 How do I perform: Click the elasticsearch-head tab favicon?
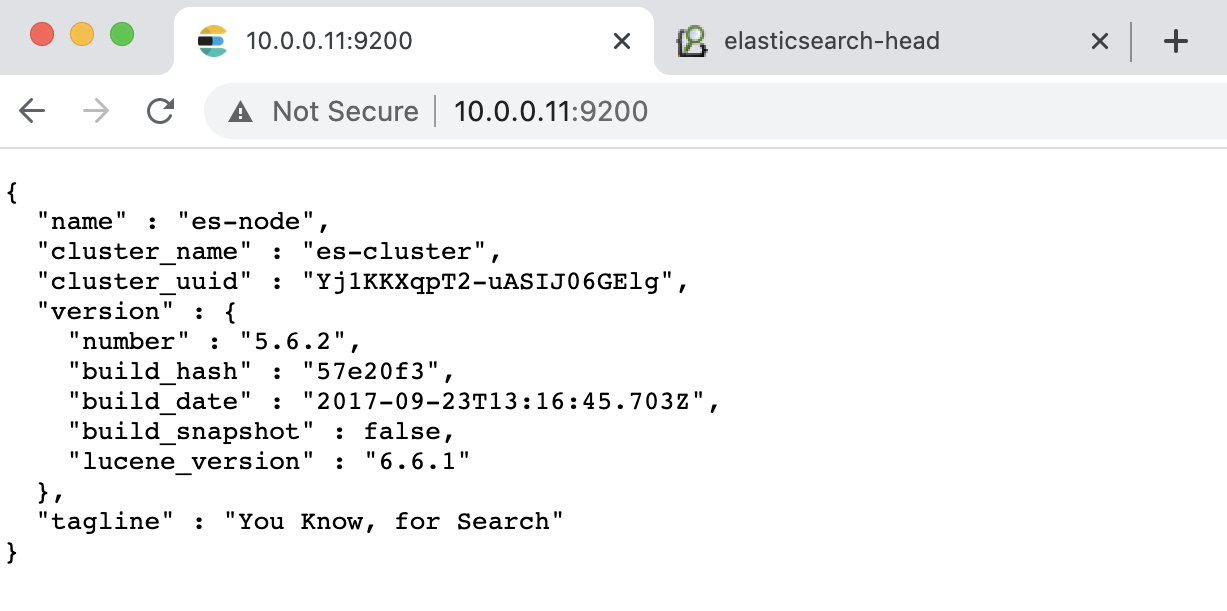click(691, 41)
